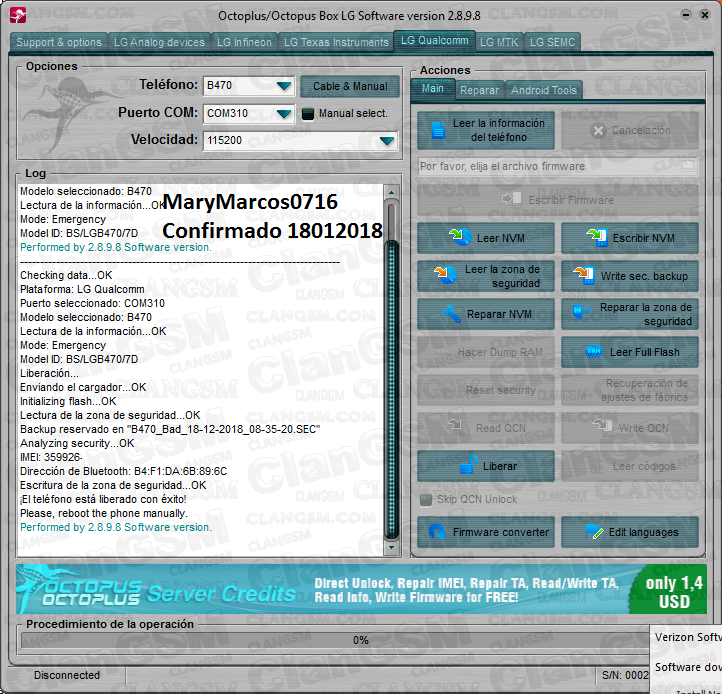
Task: Click the X icon on Cancelación
Action: pos(598,131)
